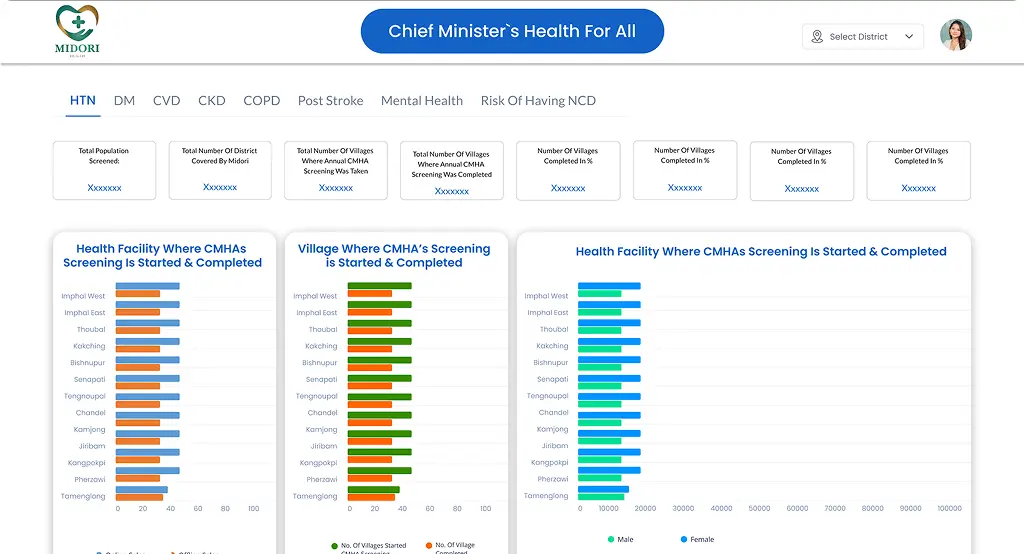Switch to the HTN tab
This screenshot has height=554, width=1024.
(83, 101)
